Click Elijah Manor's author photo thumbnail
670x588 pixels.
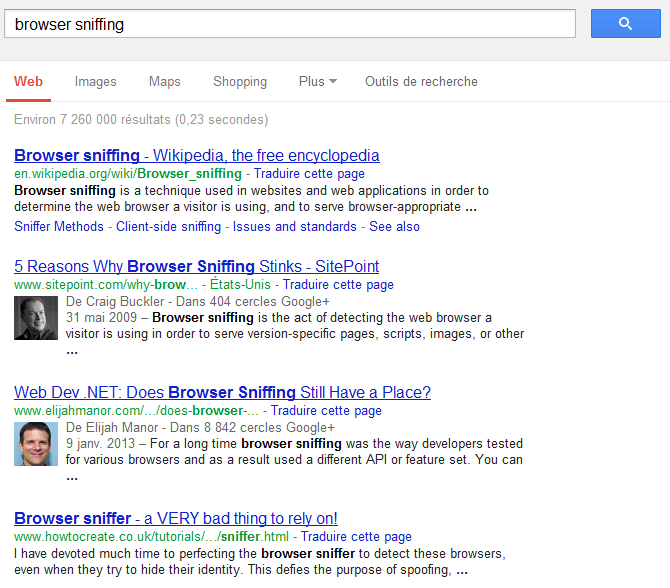click(36, 444)
